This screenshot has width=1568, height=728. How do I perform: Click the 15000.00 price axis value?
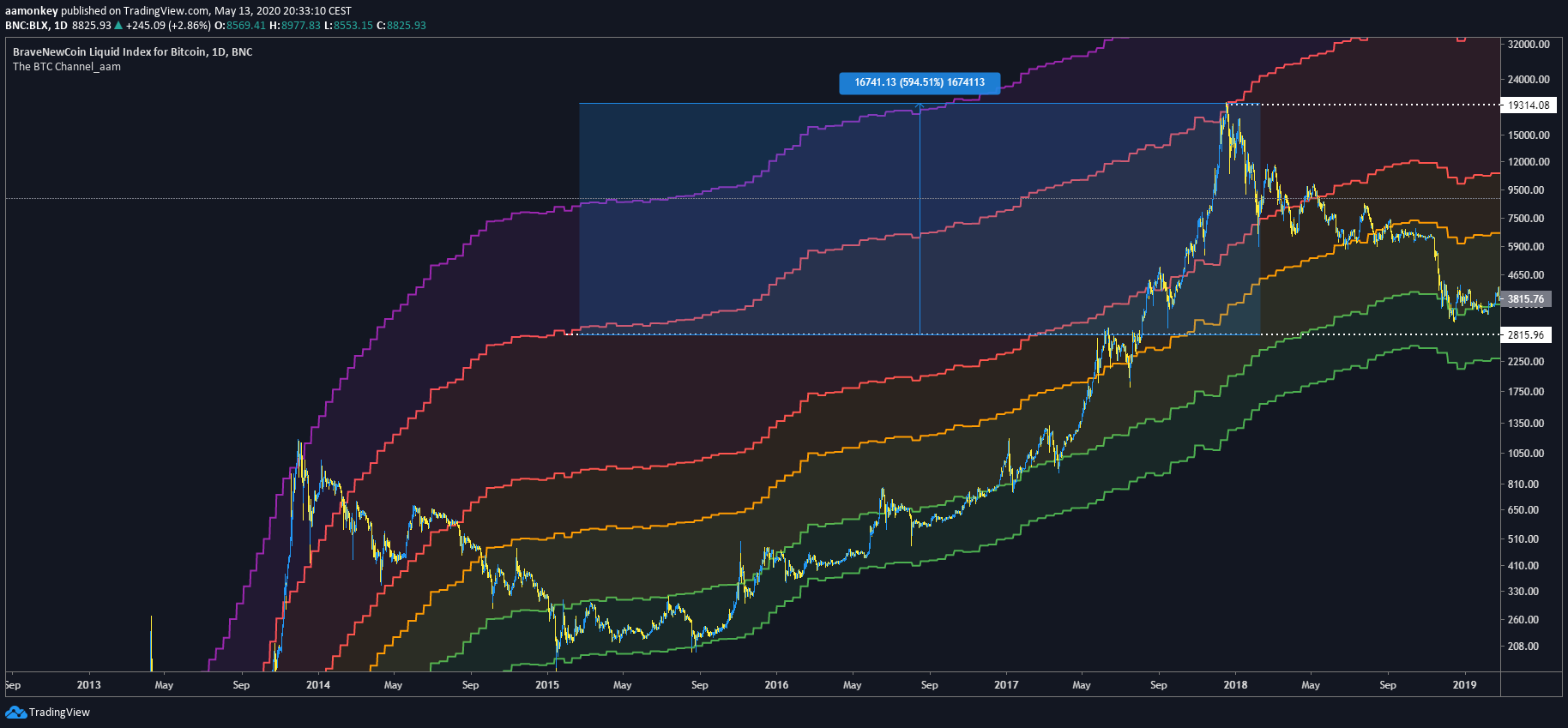(x=1529, y=135)
